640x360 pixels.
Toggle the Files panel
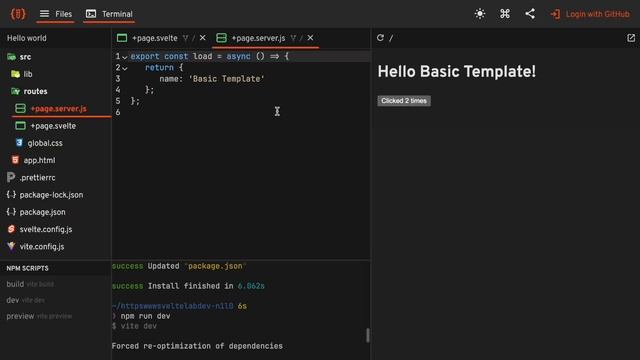pos(56,14)
